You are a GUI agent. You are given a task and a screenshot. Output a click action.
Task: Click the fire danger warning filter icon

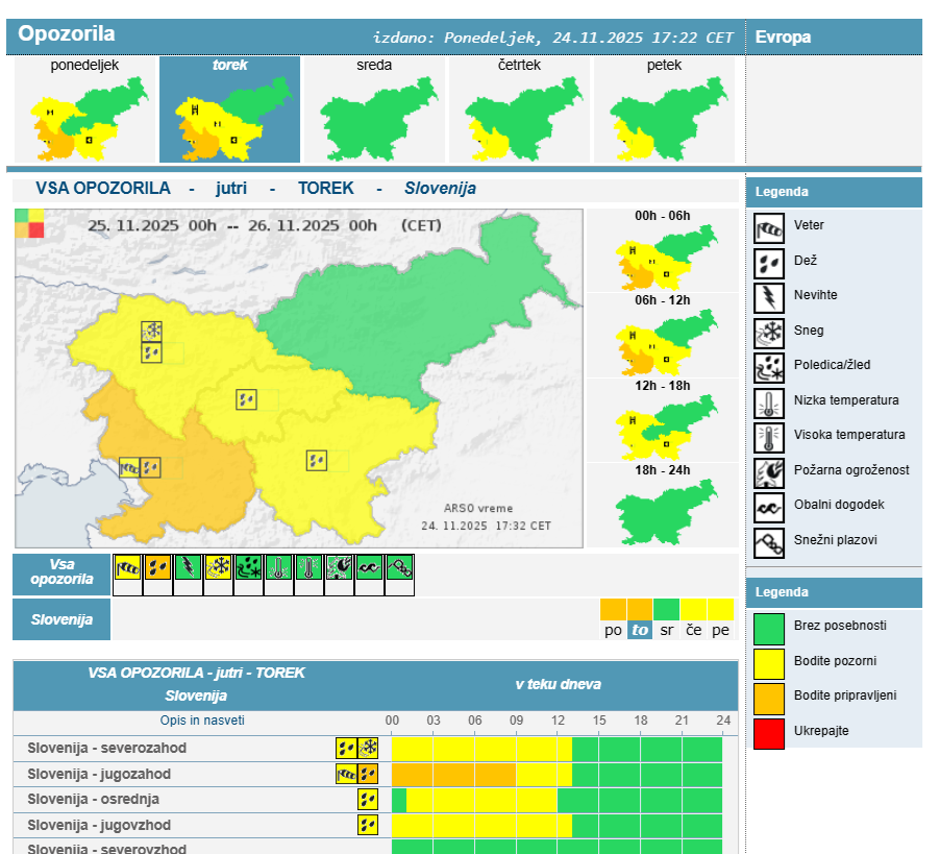[x=339, y=569]
